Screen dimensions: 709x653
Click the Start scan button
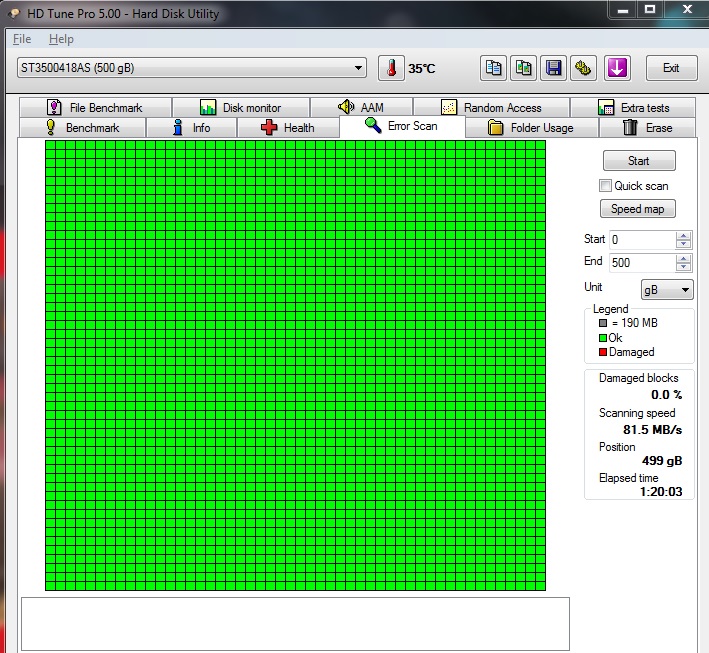tap(639, 161)
